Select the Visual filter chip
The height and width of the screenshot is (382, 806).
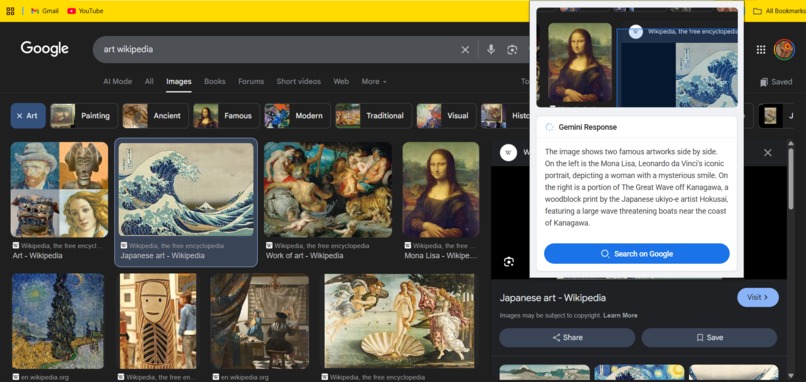[446, 116]
